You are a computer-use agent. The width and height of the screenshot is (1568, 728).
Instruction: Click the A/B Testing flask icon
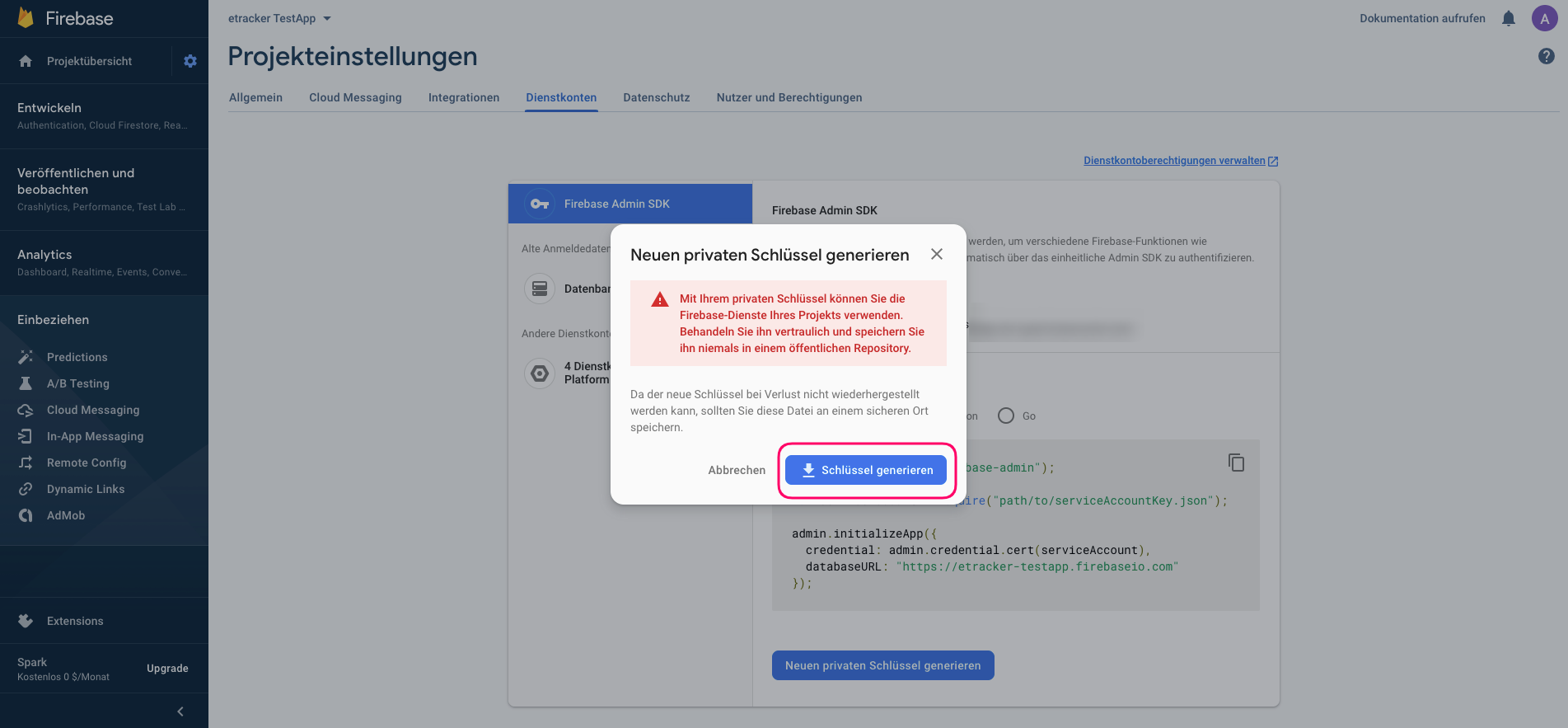(26, 383)
